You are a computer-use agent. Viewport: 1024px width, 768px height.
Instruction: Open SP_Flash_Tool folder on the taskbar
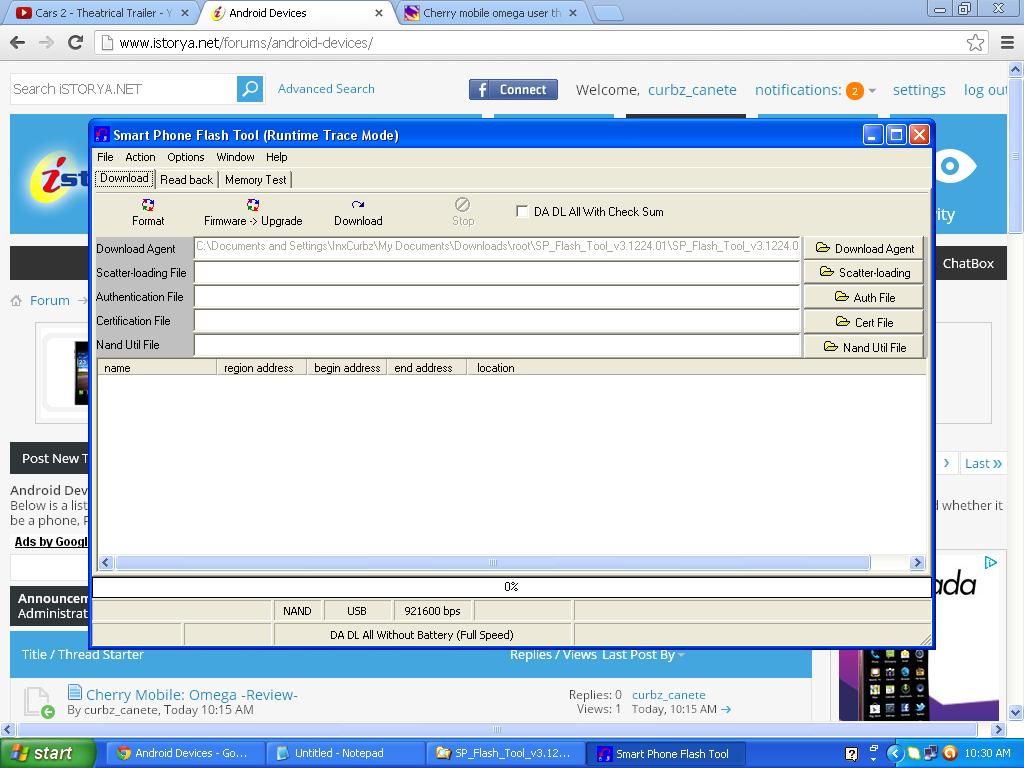pyautogui.click(x=504, y=754)
